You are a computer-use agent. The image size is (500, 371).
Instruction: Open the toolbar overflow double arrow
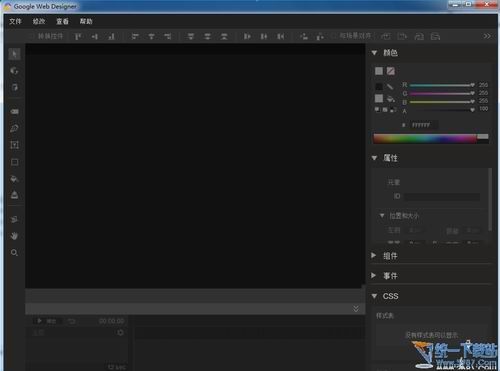tap(487, 36)
